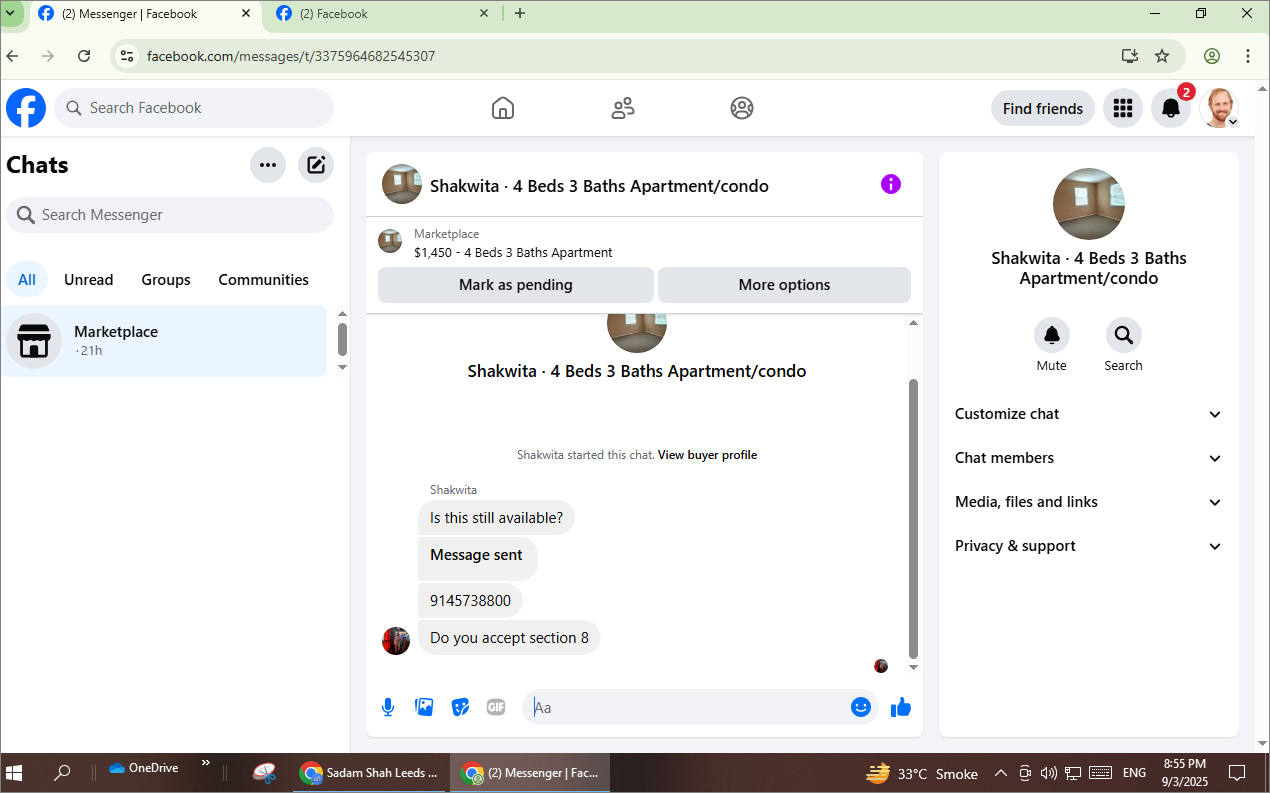Open account profile picture menu
This screenshot has width=1270, height=793.
1219,108
